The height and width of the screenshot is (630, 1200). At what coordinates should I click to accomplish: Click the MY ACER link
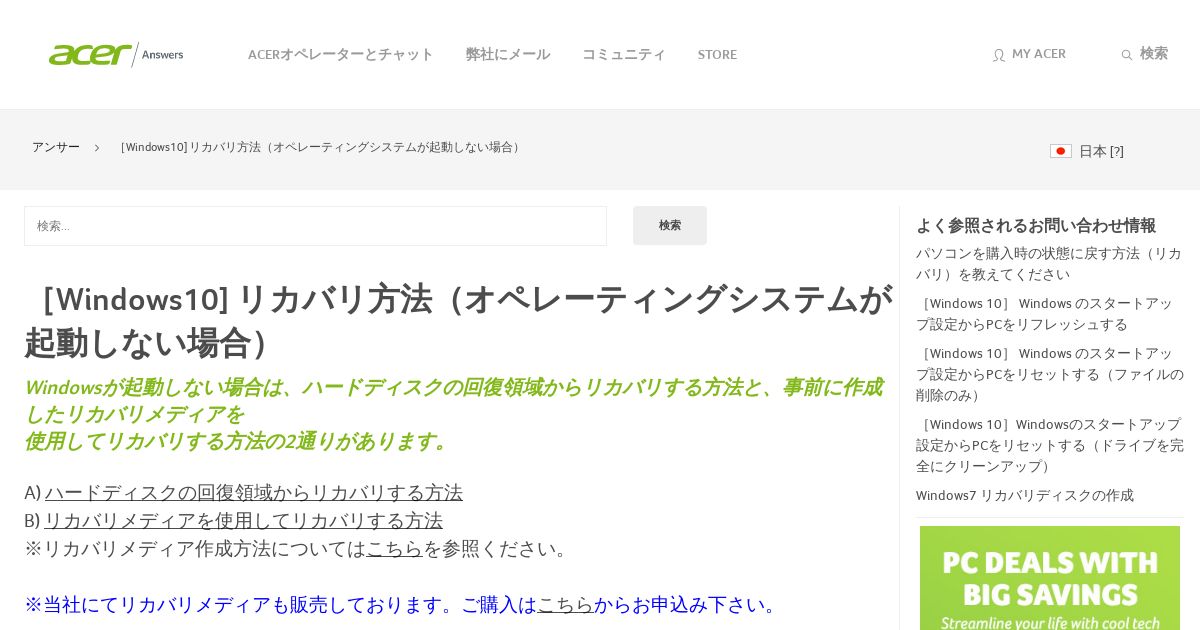click(1039, 54)
